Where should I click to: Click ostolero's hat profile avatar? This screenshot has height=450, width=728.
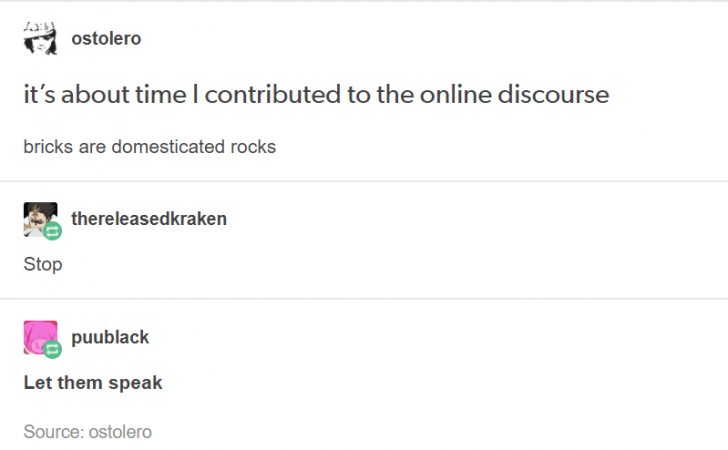40,39
